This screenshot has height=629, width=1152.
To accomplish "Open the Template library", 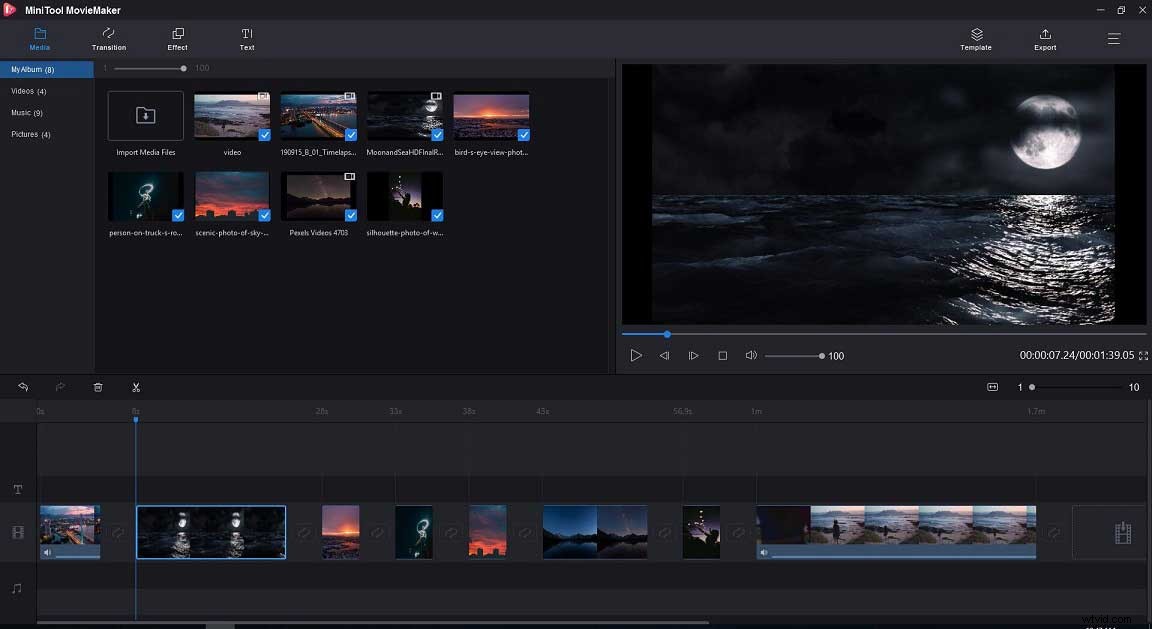I will [x=975, y=39].
